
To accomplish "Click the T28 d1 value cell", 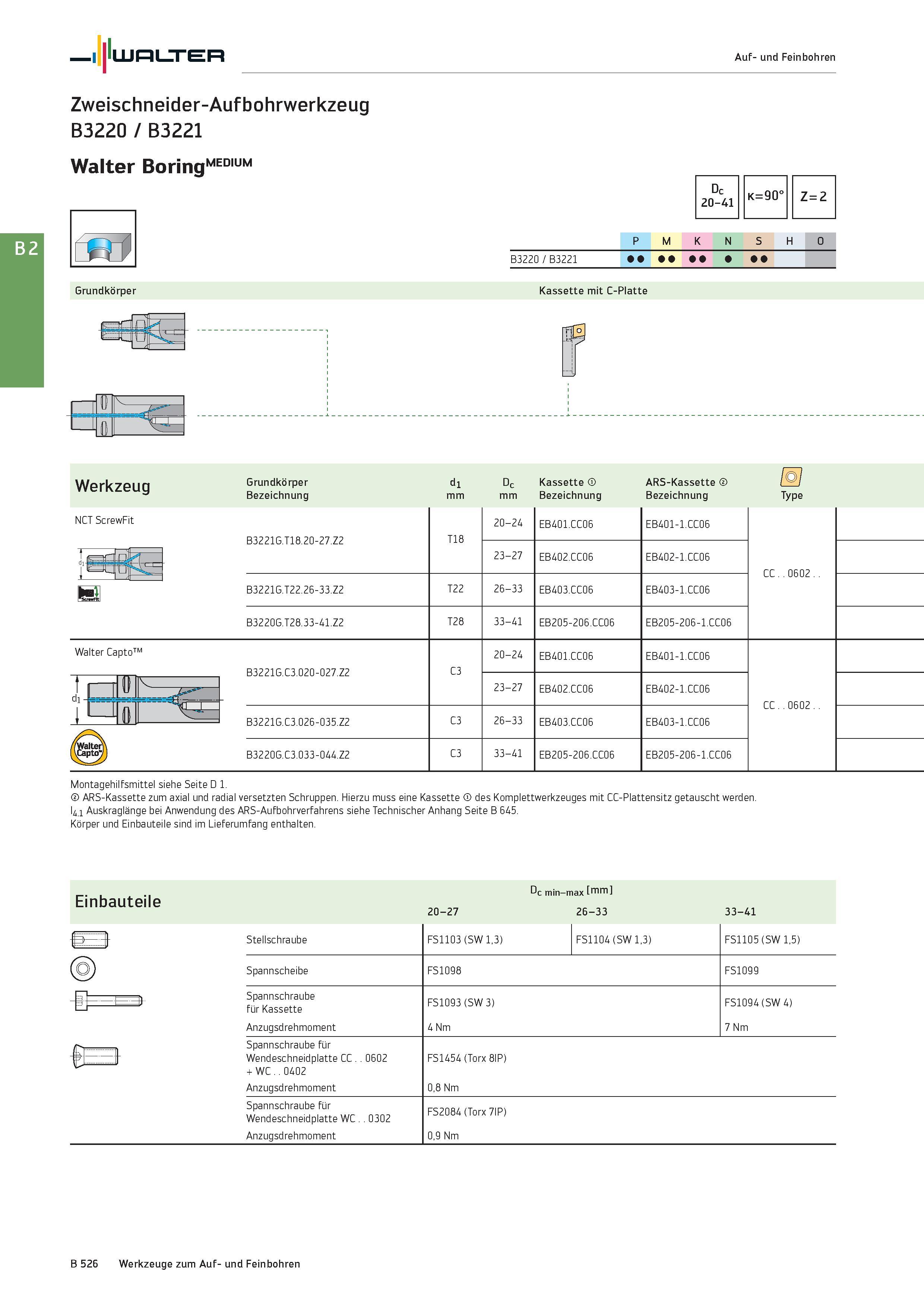I will [455, 622].
